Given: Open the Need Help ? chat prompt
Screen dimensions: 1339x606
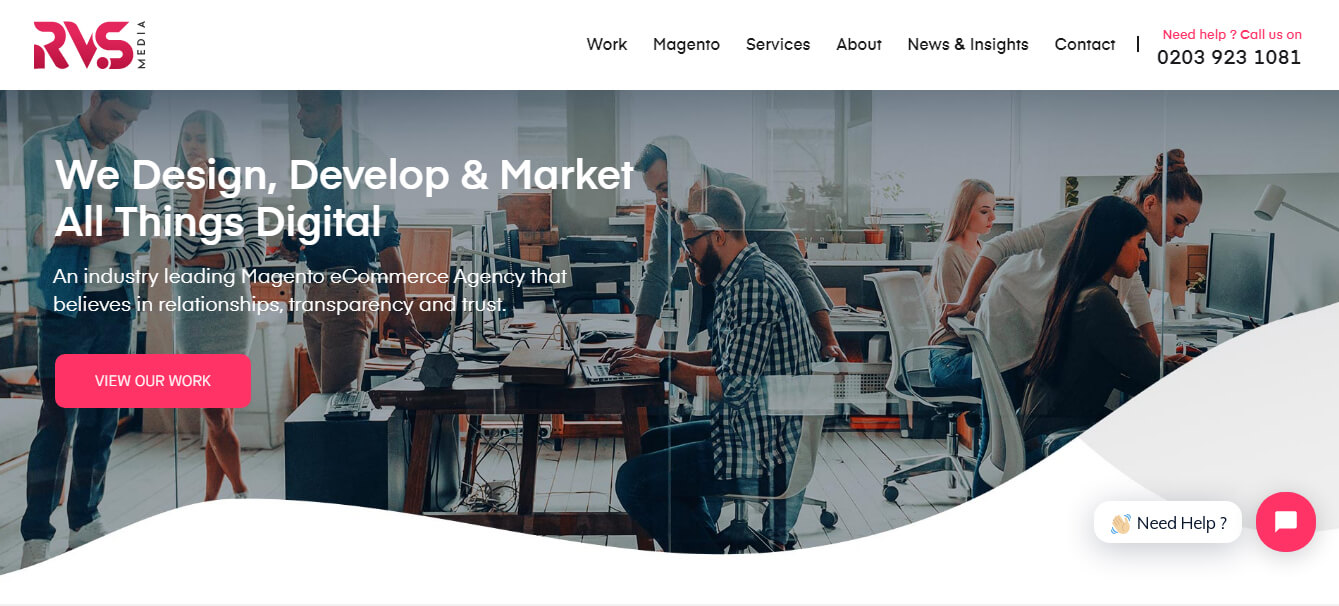Looking at the screenshot, I should click(1168, 523).
